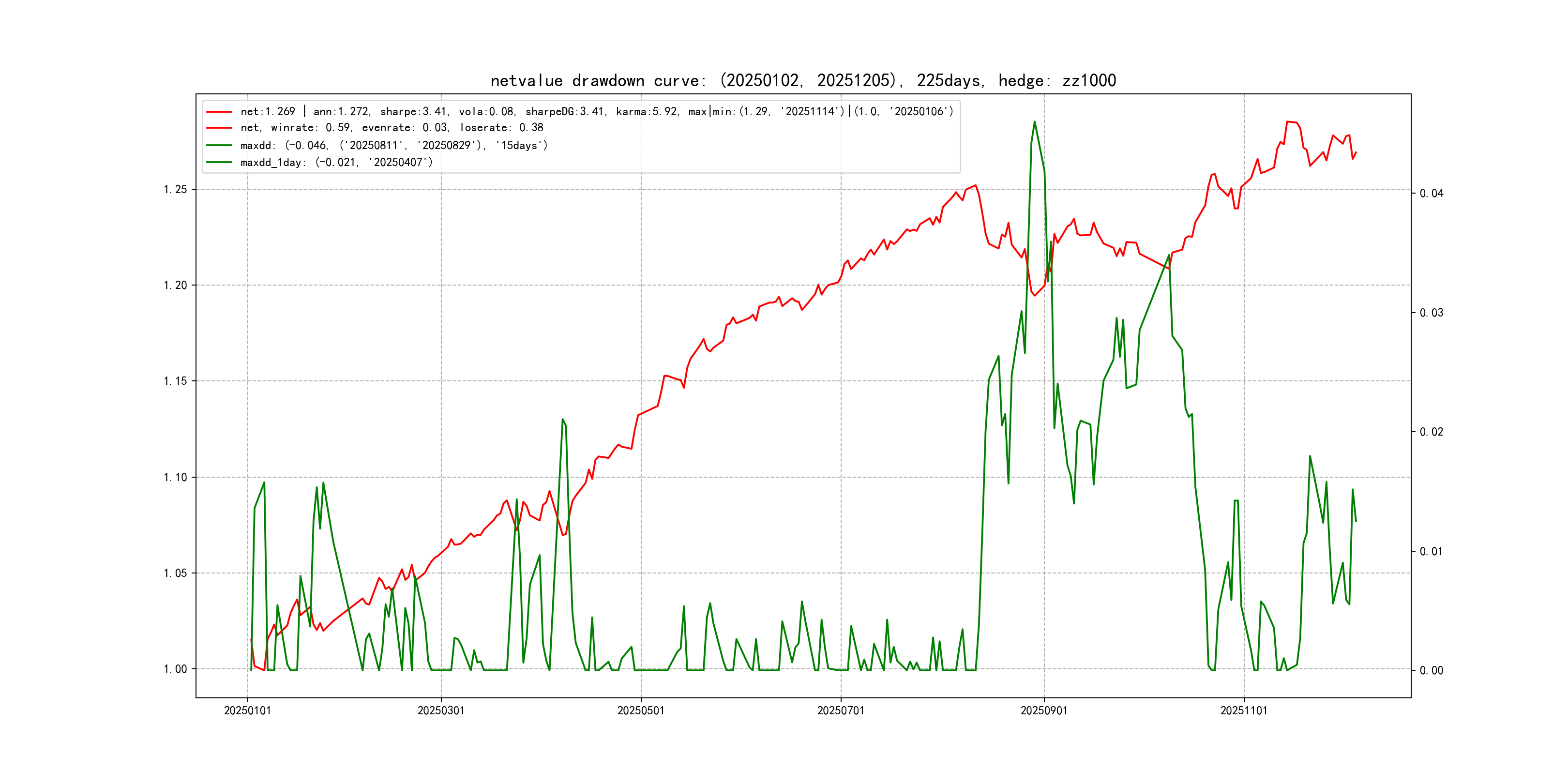
Task: Click the x-axis label 20250701
Action: pyautogui.click(x=840, y=710)
